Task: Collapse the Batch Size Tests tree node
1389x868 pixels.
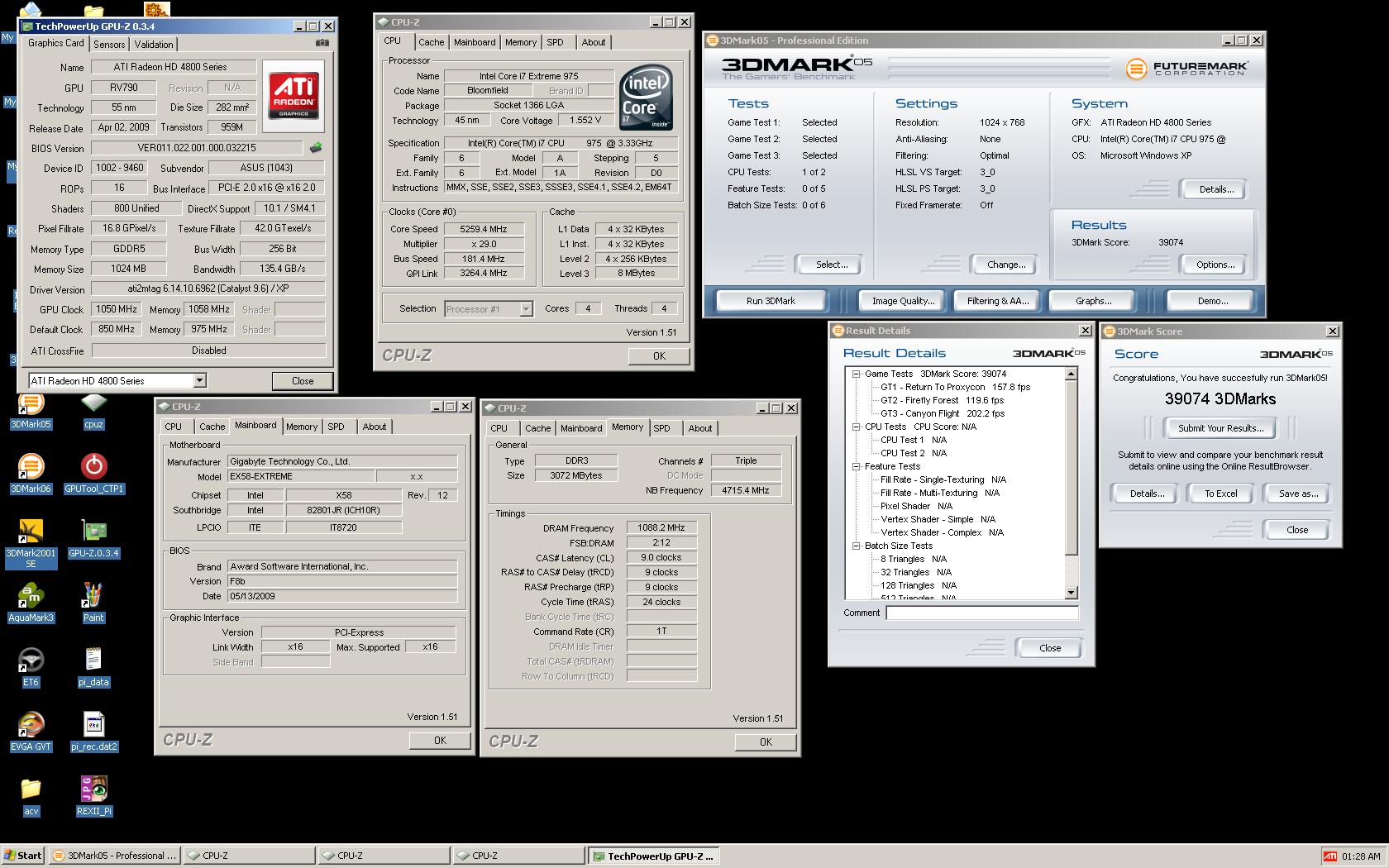Action: click(857, 546)
